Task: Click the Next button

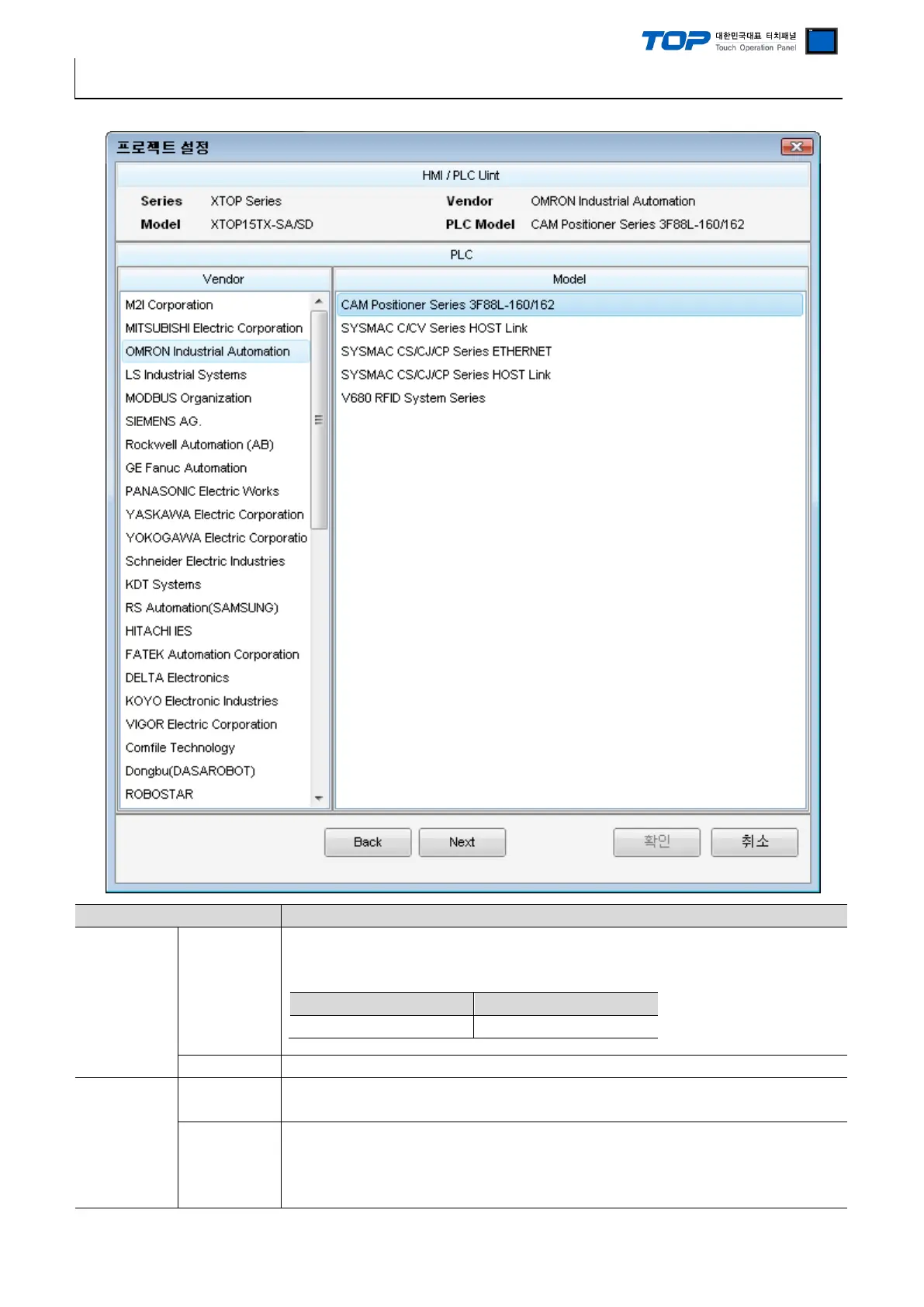Action: [462, 842]
